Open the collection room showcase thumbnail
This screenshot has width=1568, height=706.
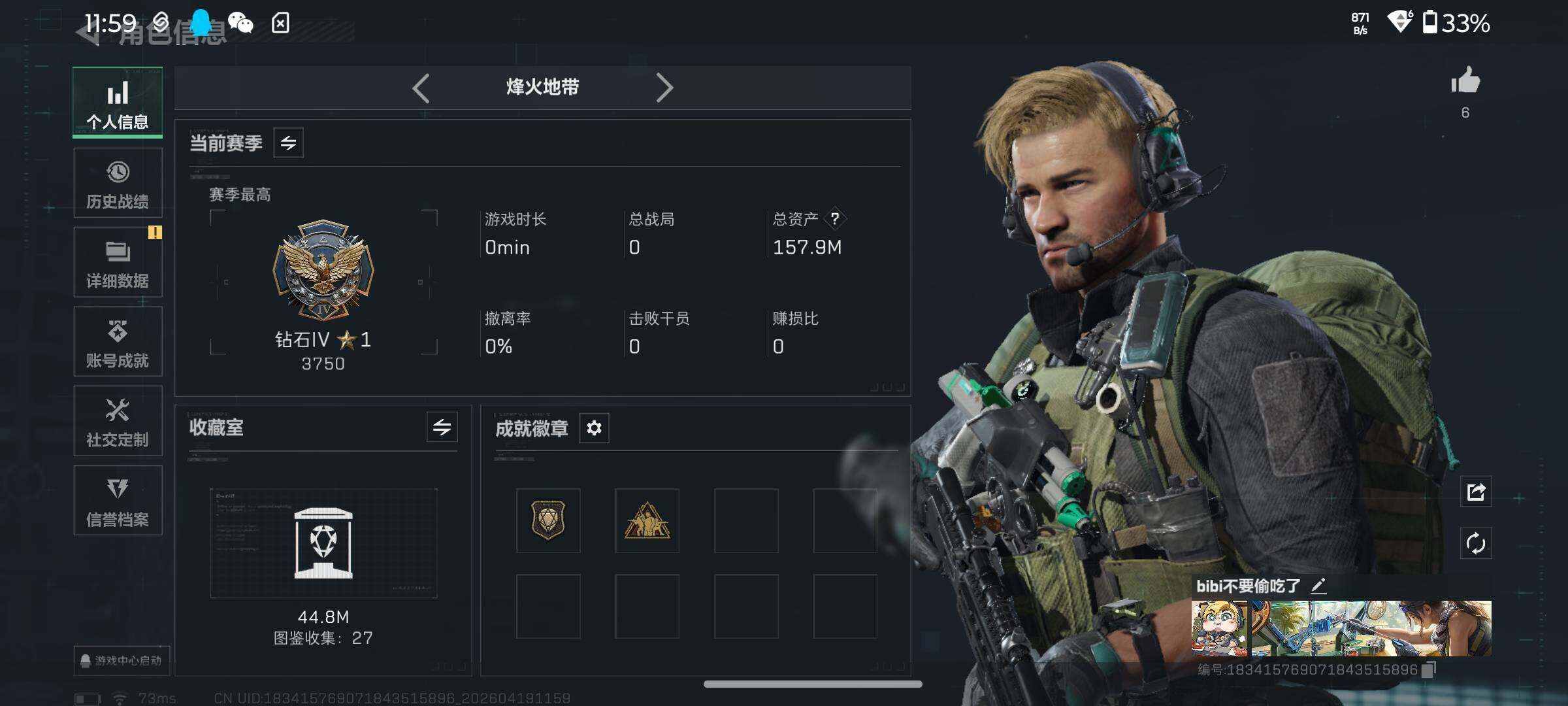pos(323,543)
